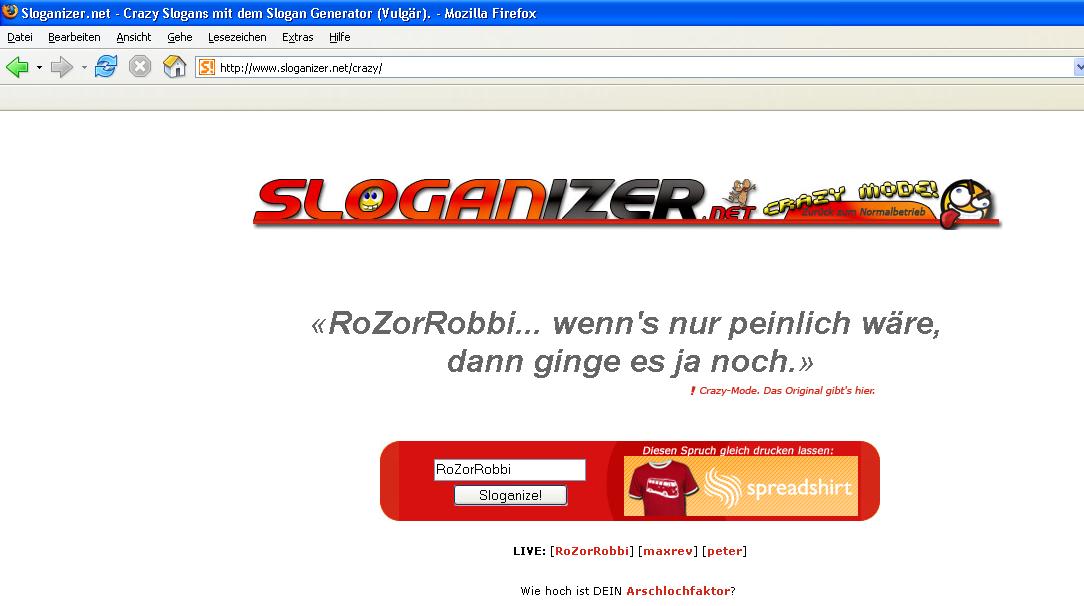This screenshot has height=606, width=1084.
Task: Open the RoZorRobbi live link
Action: (592, 551)
